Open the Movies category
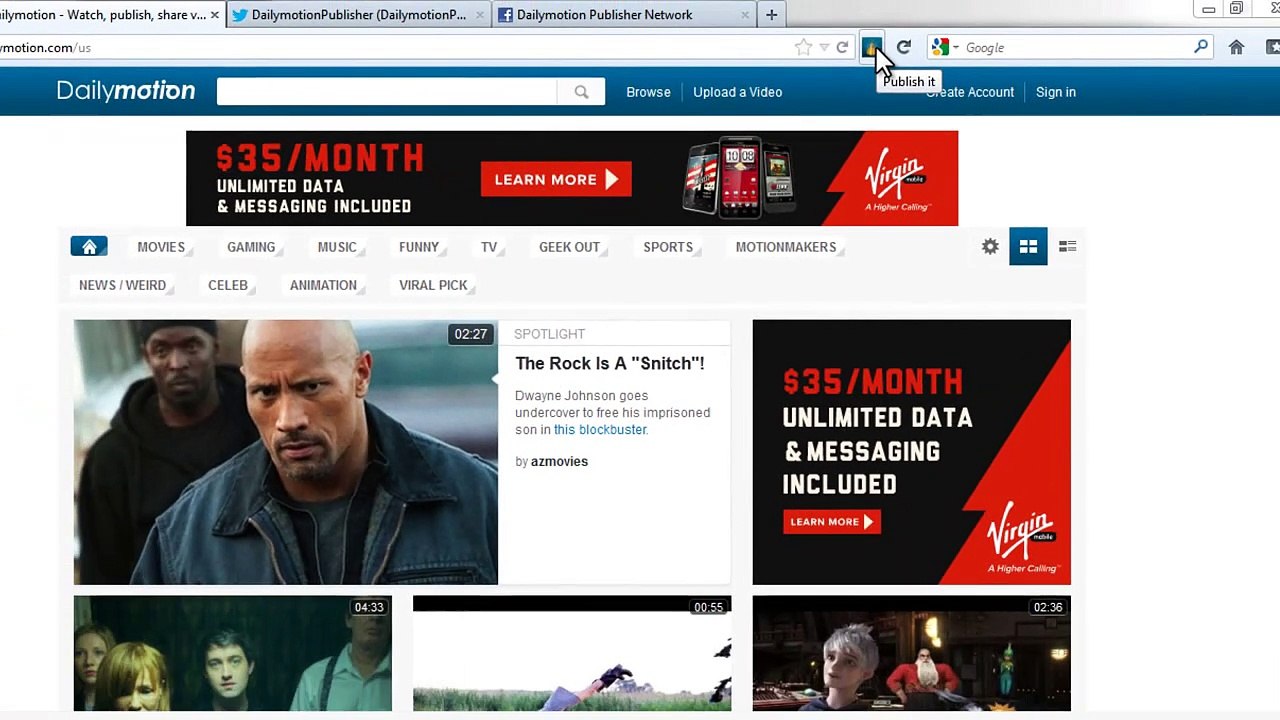Viewport: 1280px width, 720px height. pyautogui.click(x=161, y=247)
